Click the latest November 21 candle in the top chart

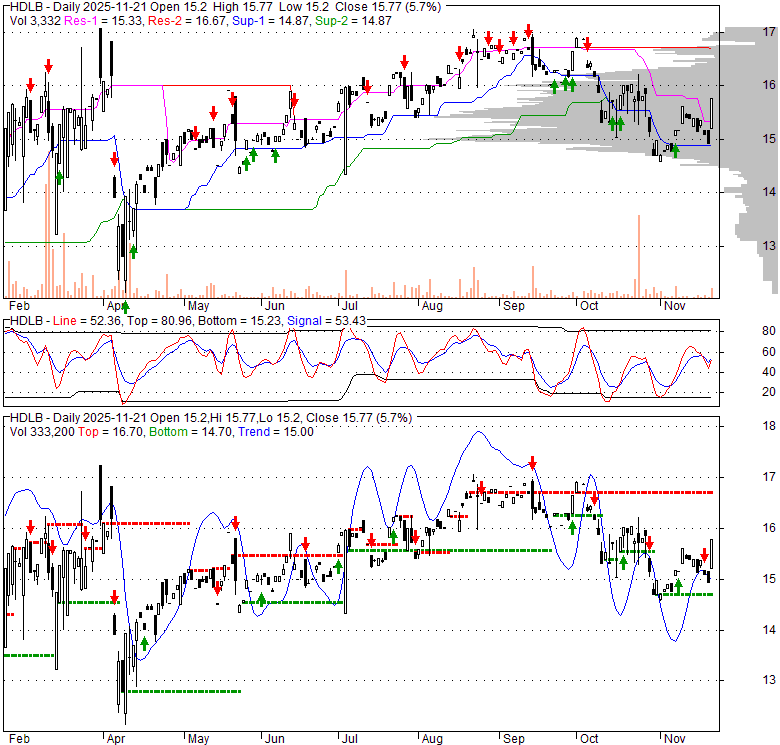pos(712,113)
